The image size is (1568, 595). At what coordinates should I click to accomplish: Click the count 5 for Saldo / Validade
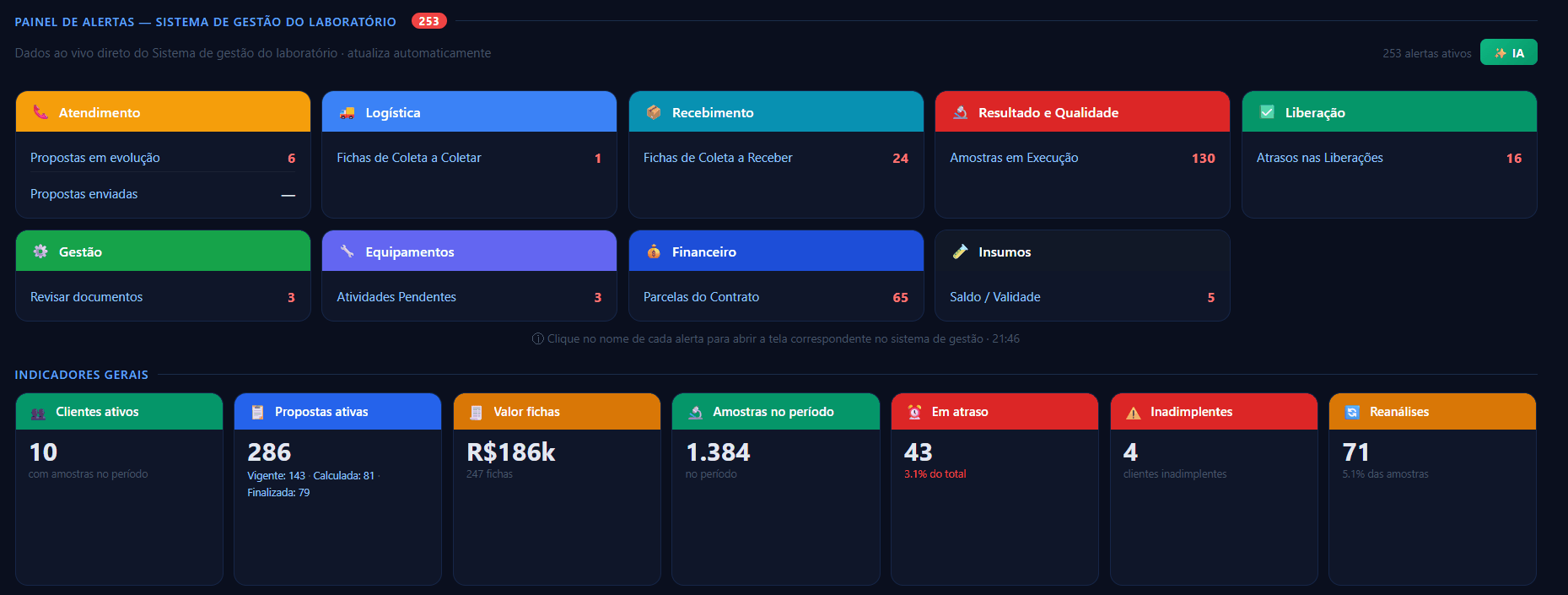[1211, 297]
